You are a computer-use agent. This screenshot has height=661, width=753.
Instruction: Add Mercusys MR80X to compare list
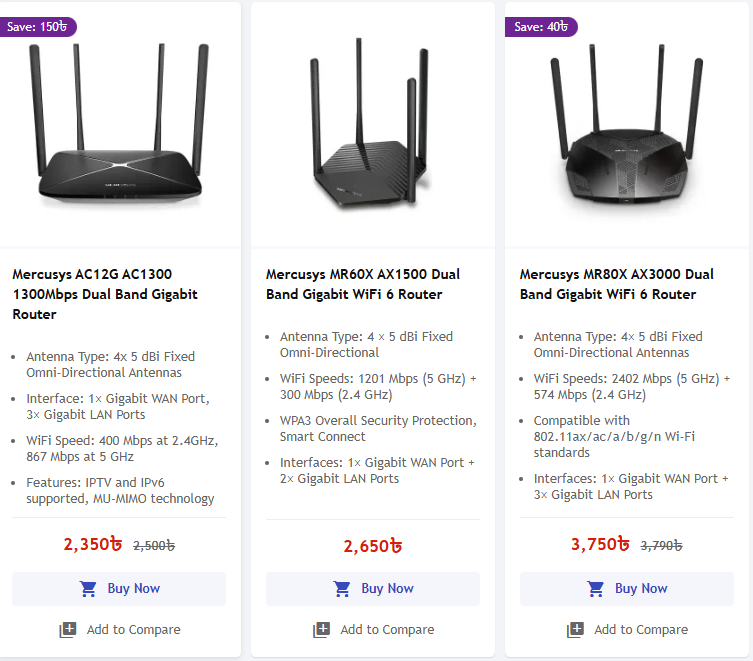641,630
